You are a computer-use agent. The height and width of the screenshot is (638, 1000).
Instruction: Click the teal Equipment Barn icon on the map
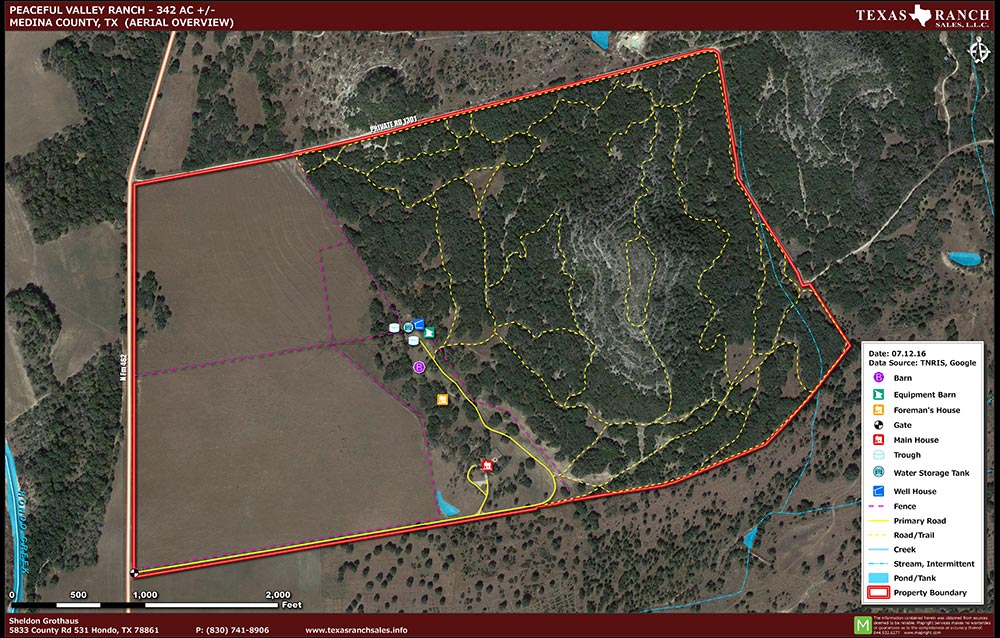click(429, 332)
